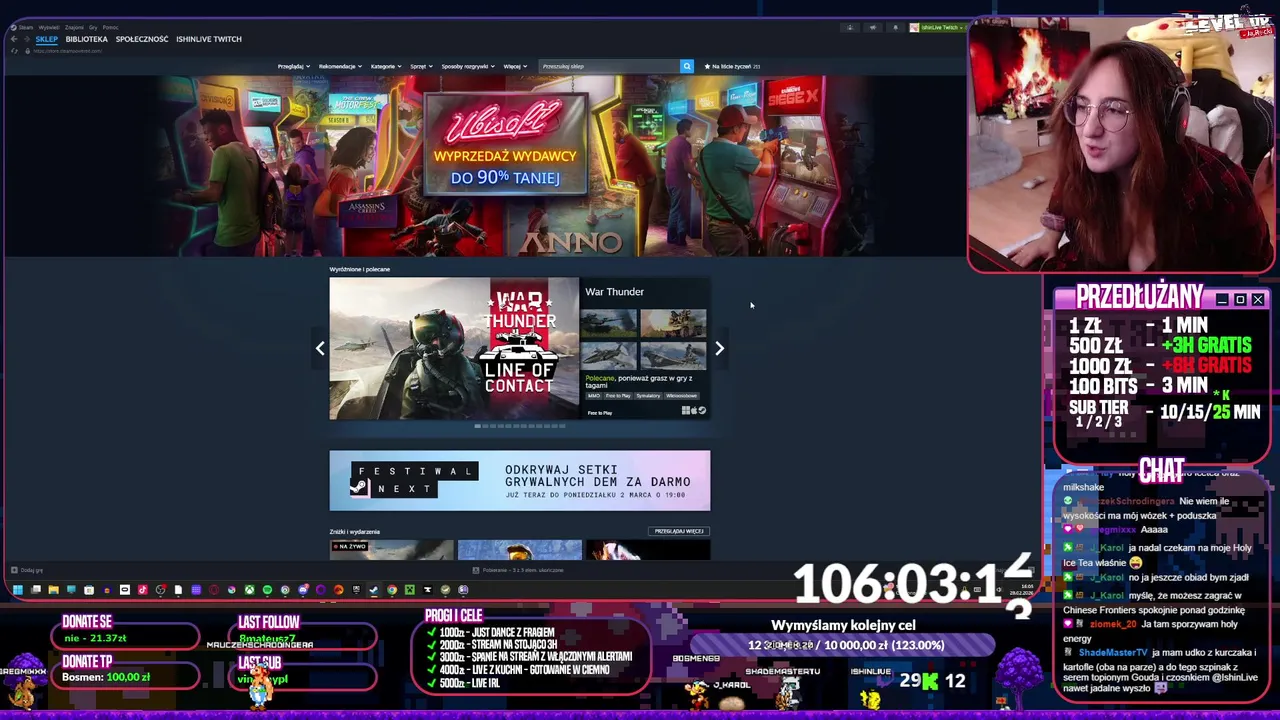This screenshot has height=720, width=1280.
Task: Show next featured game with right arrow
Action: pos(719,348)
